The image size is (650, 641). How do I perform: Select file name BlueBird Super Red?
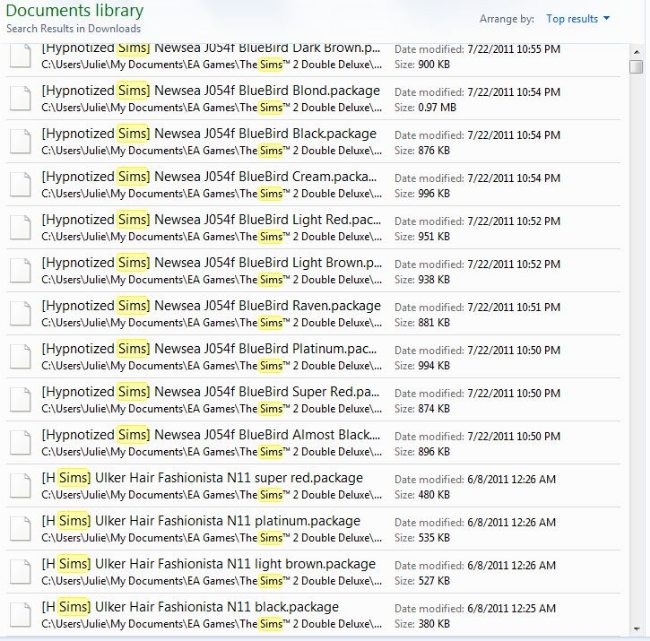(210, 393)
